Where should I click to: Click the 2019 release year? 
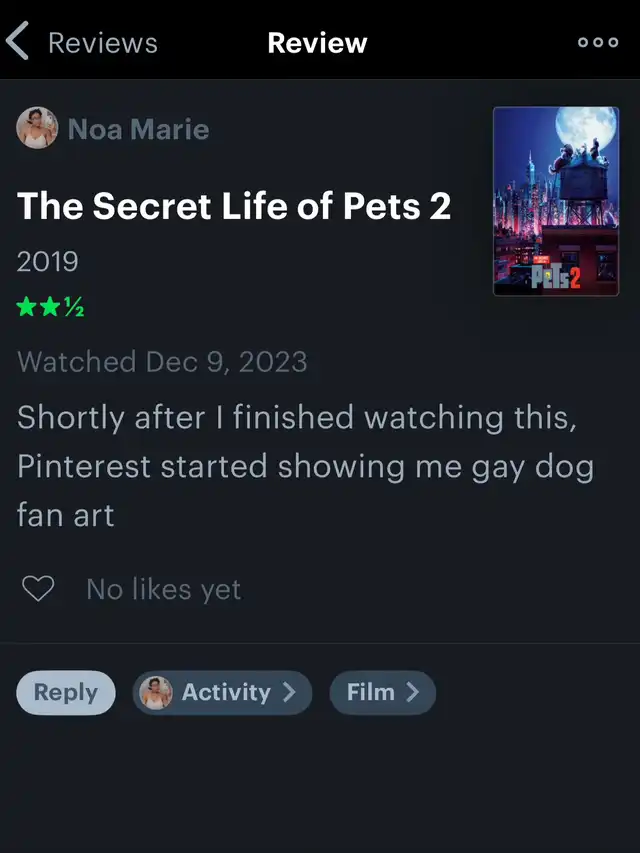48,262
